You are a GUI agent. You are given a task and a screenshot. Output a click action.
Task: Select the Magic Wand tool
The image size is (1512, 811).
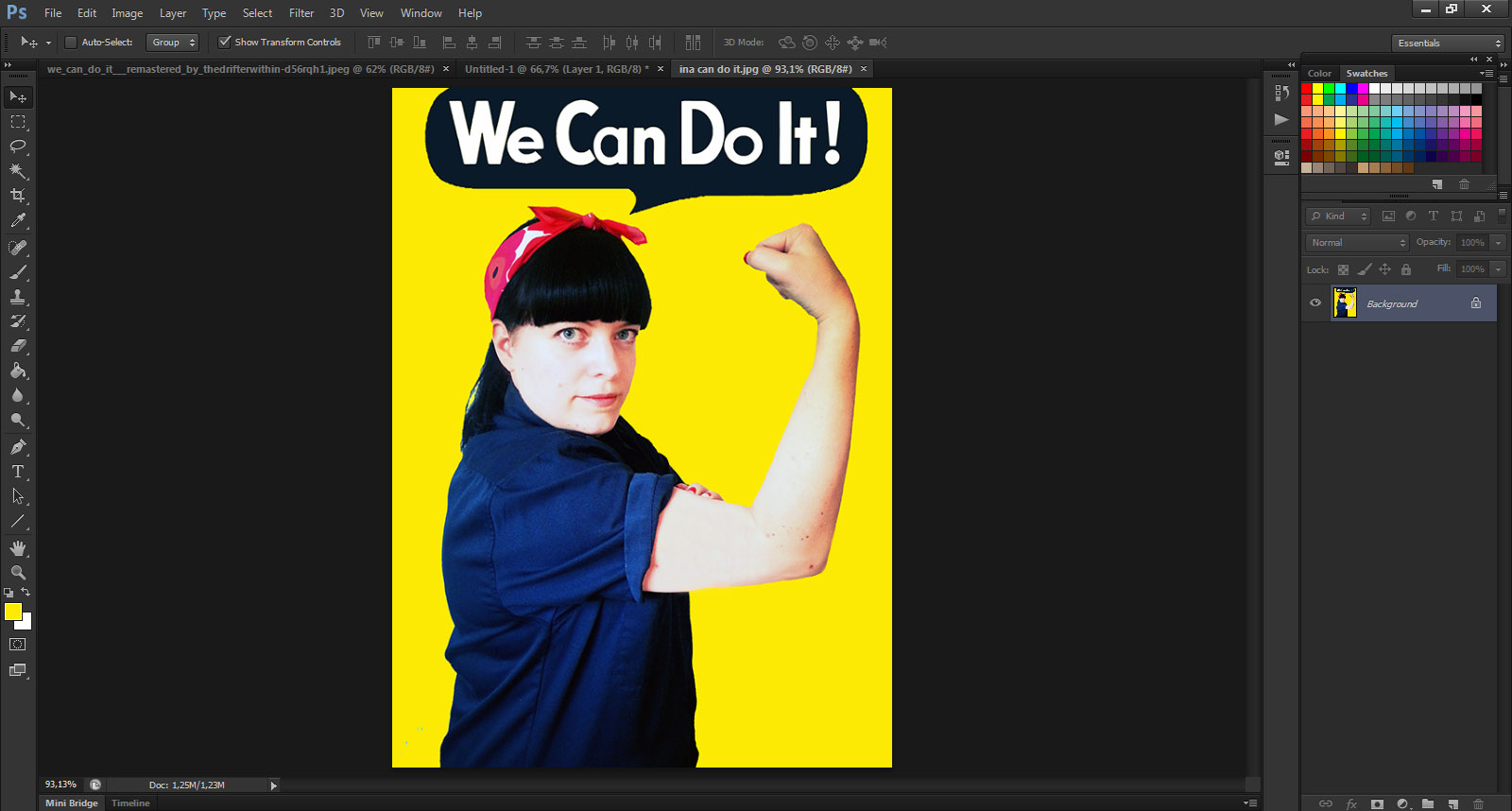[18, 171]
